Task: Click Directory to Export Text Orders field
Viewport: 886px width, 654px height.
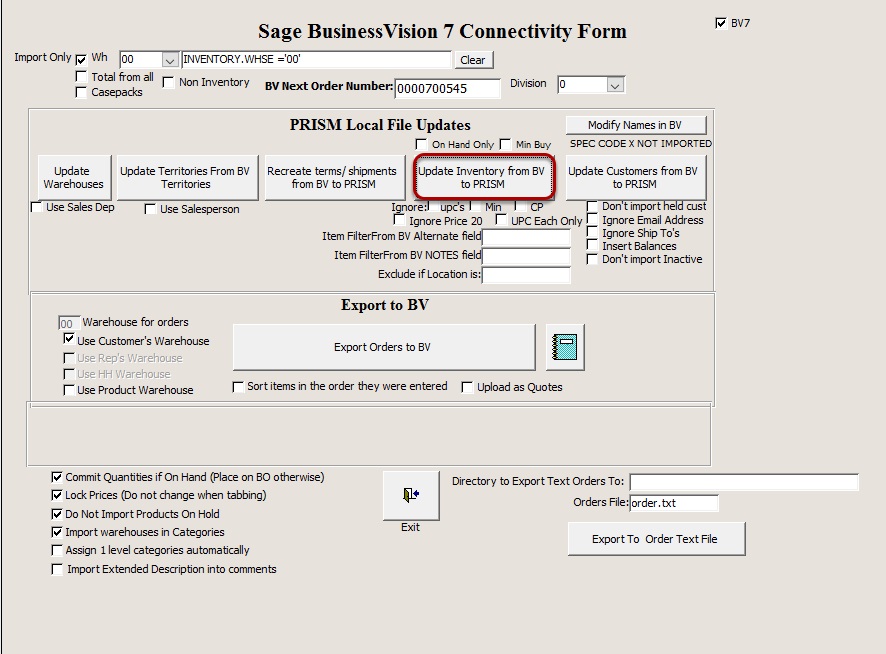Action: click(x=744, y=482)
